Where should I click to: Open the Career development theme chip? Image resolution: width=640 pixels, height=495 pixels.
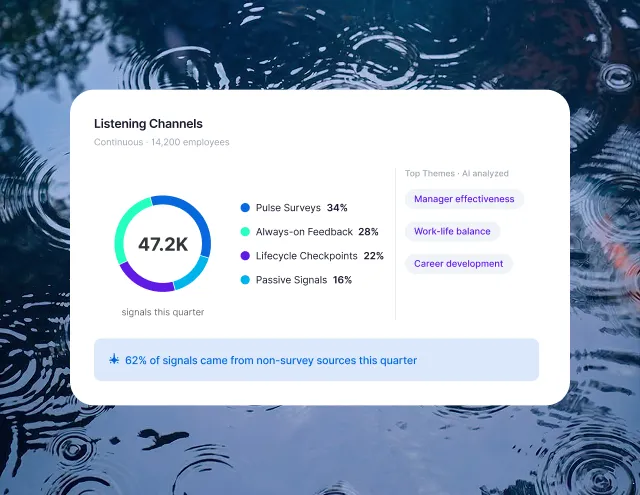click(458, 264)
